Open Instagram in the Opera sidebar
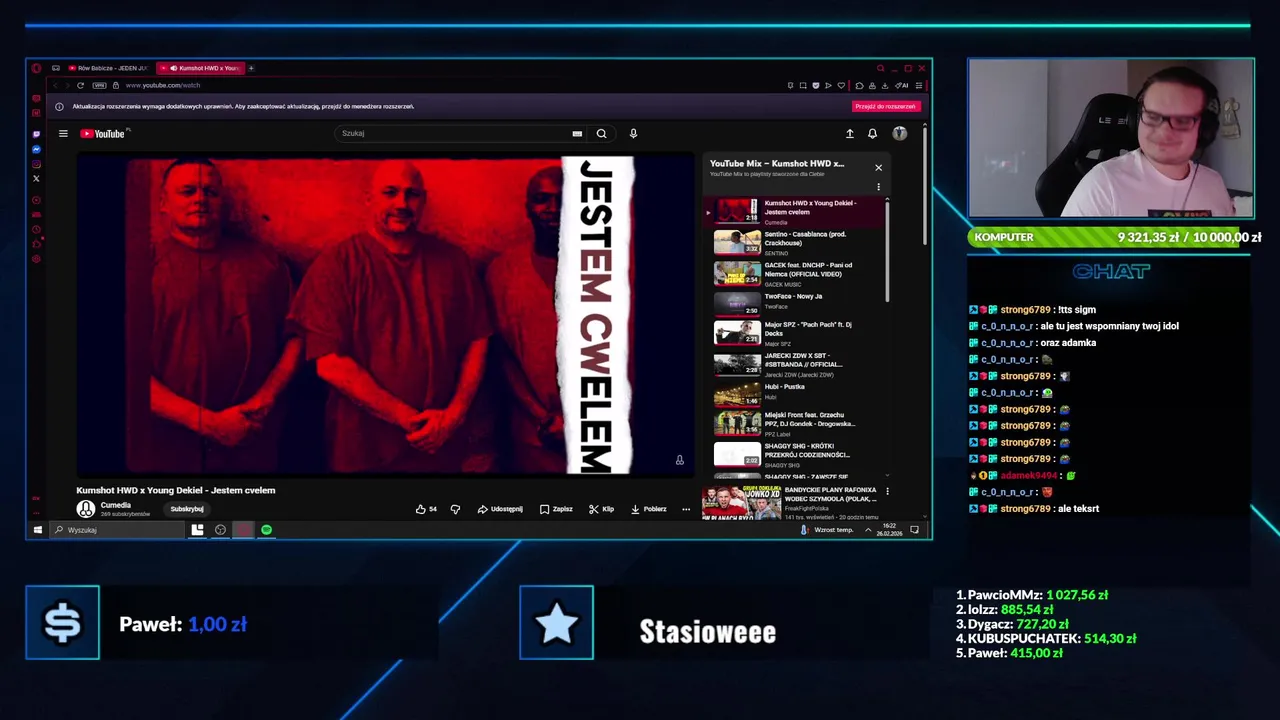 click(x=36, y=164)
